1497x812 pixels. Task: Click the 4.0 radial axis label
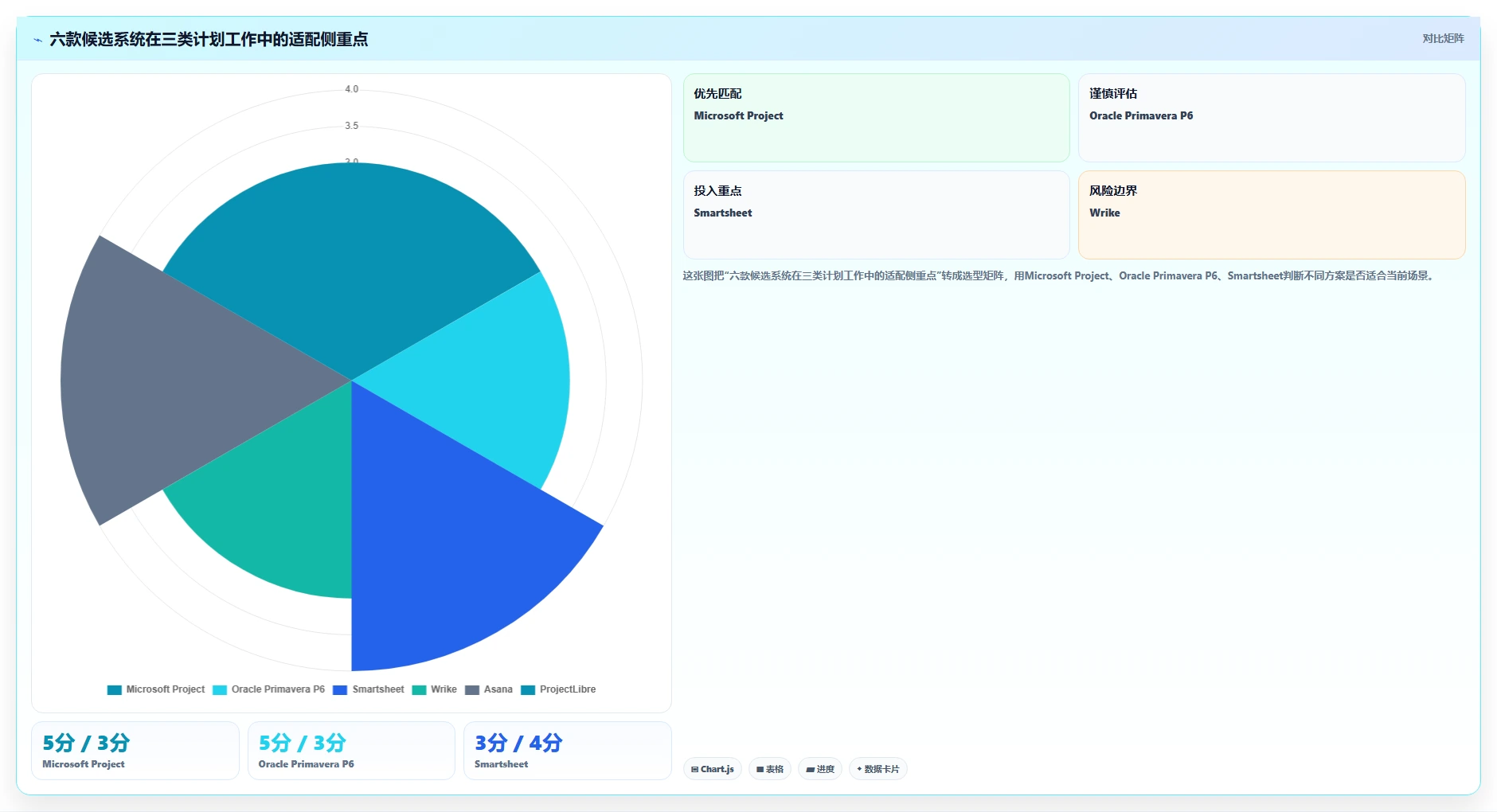coord(351,89)
